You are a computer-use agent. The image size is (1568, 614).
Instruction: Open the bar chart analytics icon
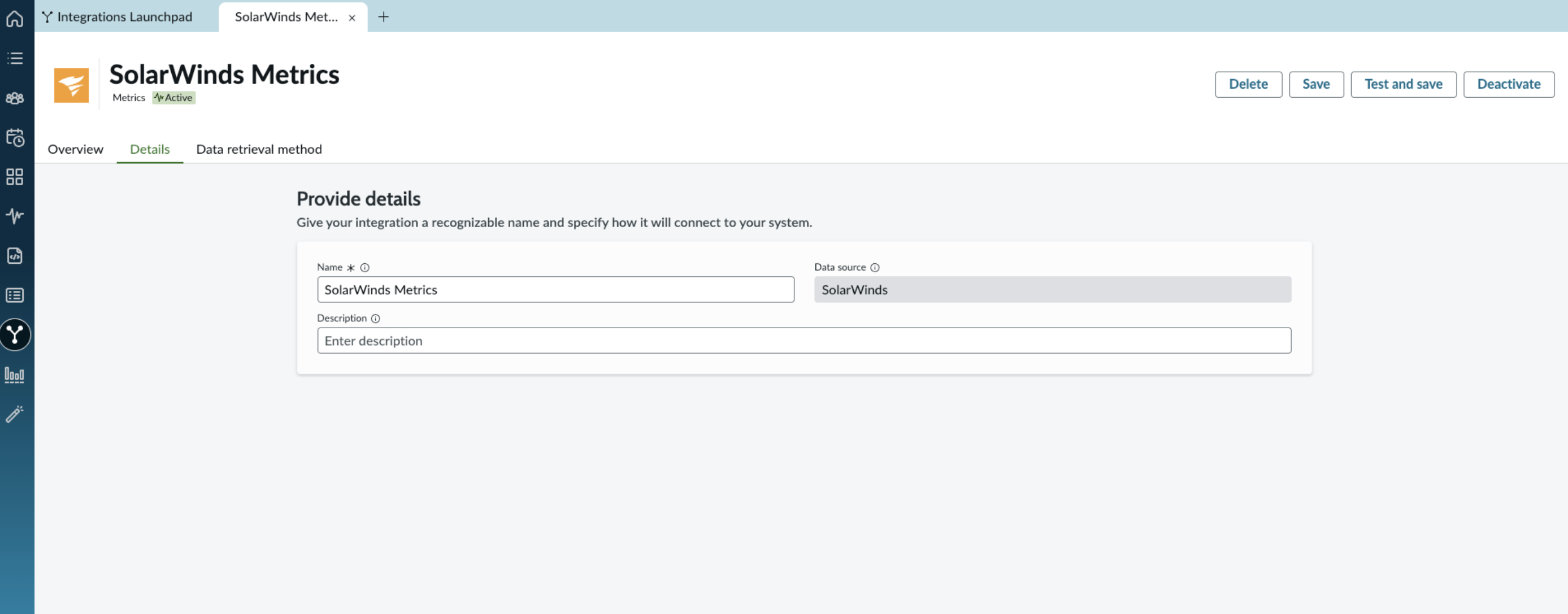tap(15, 375)
